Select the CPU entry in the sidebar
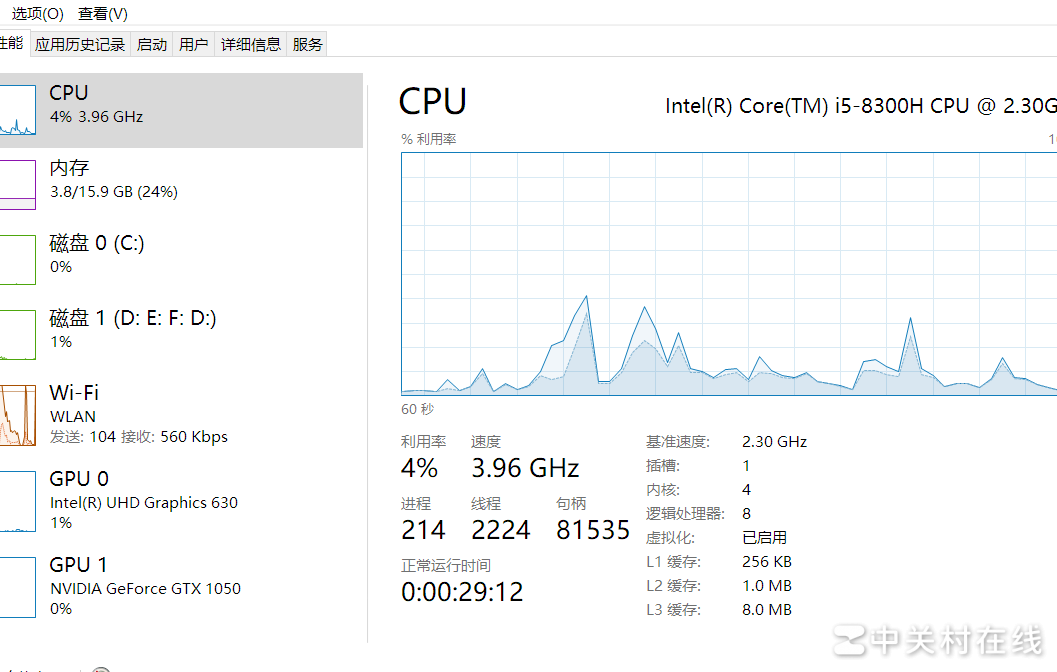The image size is (1057, 672). (150, 103)
